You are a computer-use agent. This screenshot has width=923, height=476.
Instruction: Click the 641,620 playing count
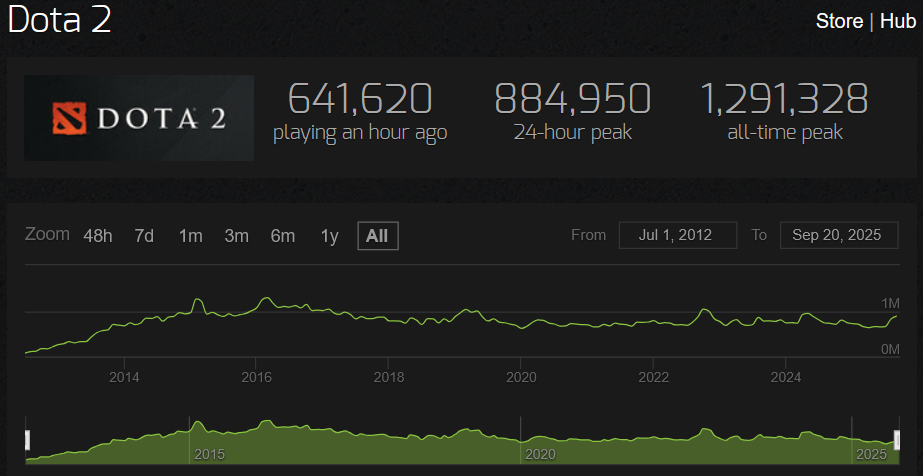click(x=360, y=98)
